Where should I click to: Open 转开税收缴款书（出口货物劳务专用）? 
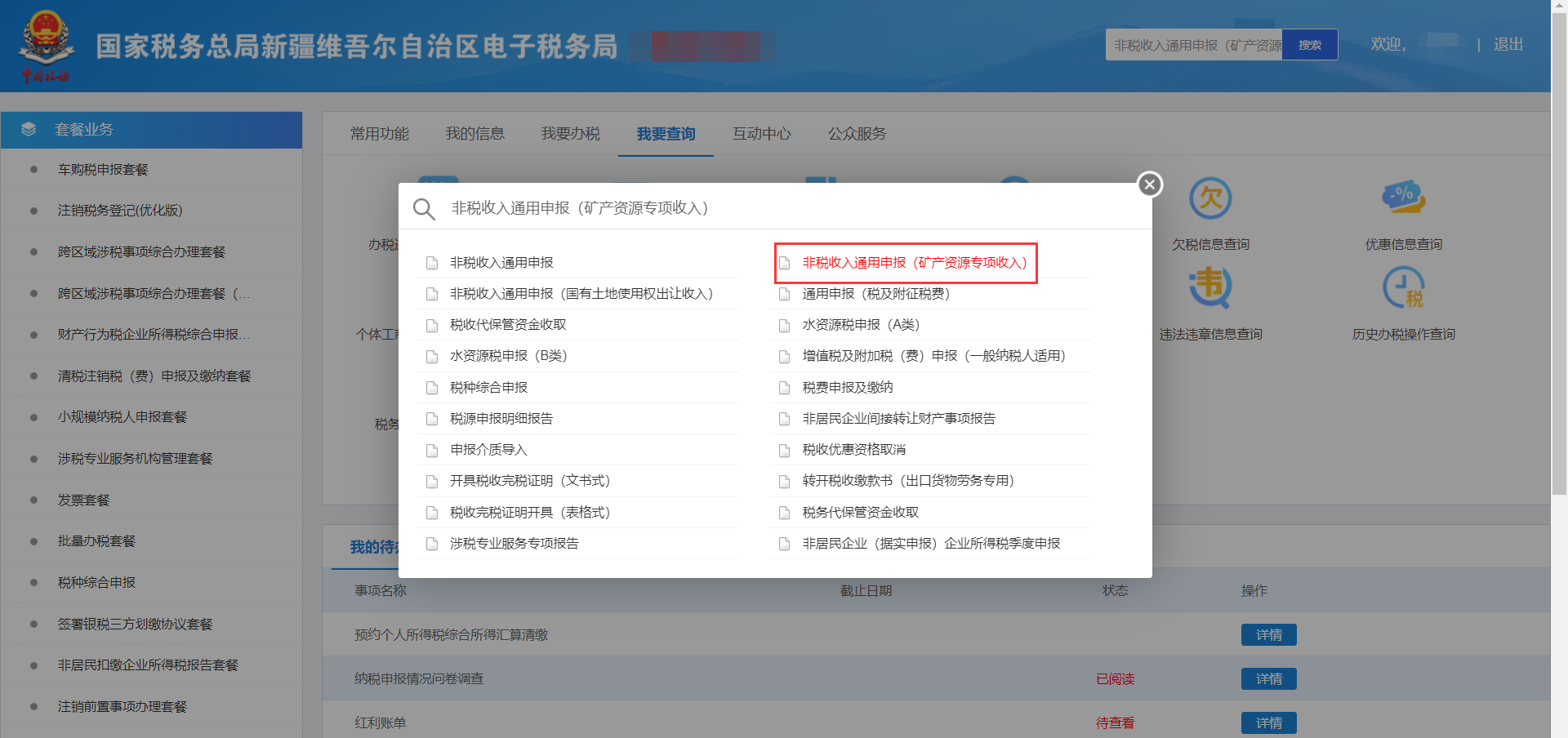coord(909,481)
